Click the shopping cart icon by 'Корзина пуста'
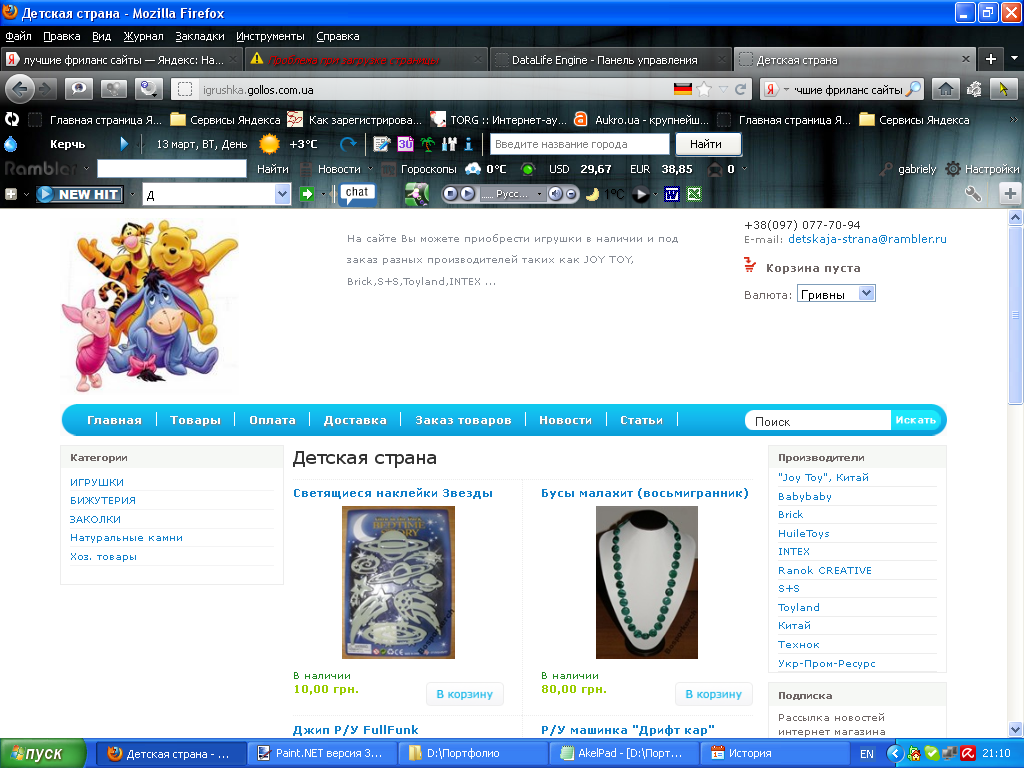This screenshot has width=1024, height=768. (x=750, y=265)
